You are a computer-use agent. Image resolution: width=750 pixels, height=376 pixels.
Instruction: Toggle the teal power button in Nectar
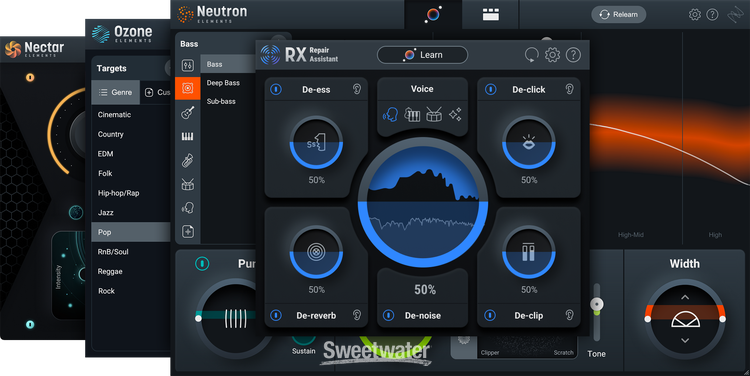click(30, 324)
